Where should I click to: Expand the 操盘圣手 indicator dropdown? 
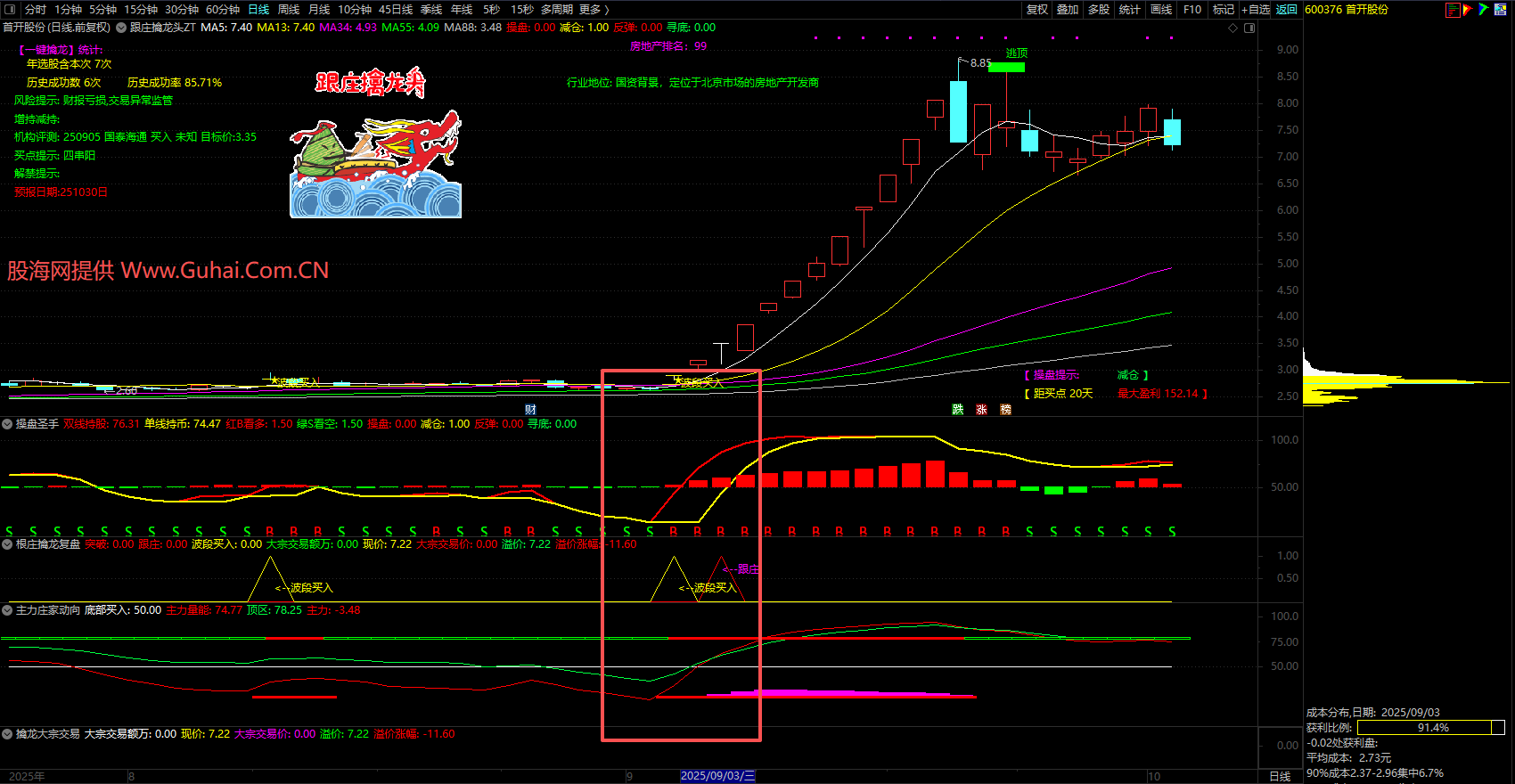(7, 424)
